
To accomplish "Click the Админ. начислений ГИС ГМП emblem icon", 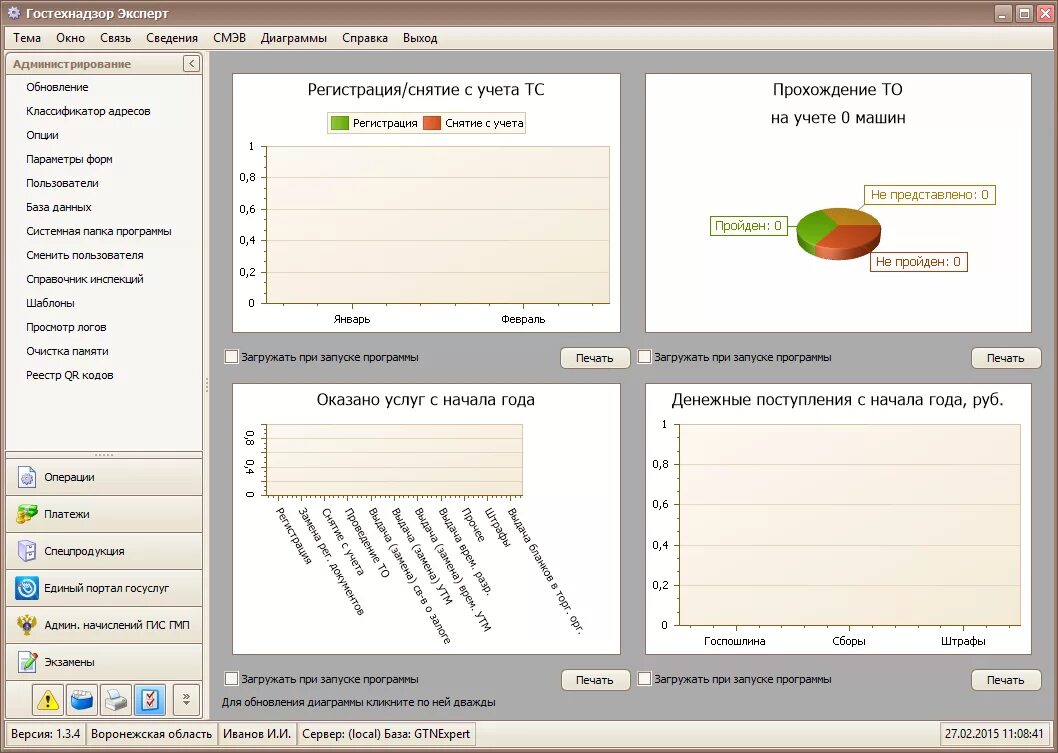I will [27, 625].
